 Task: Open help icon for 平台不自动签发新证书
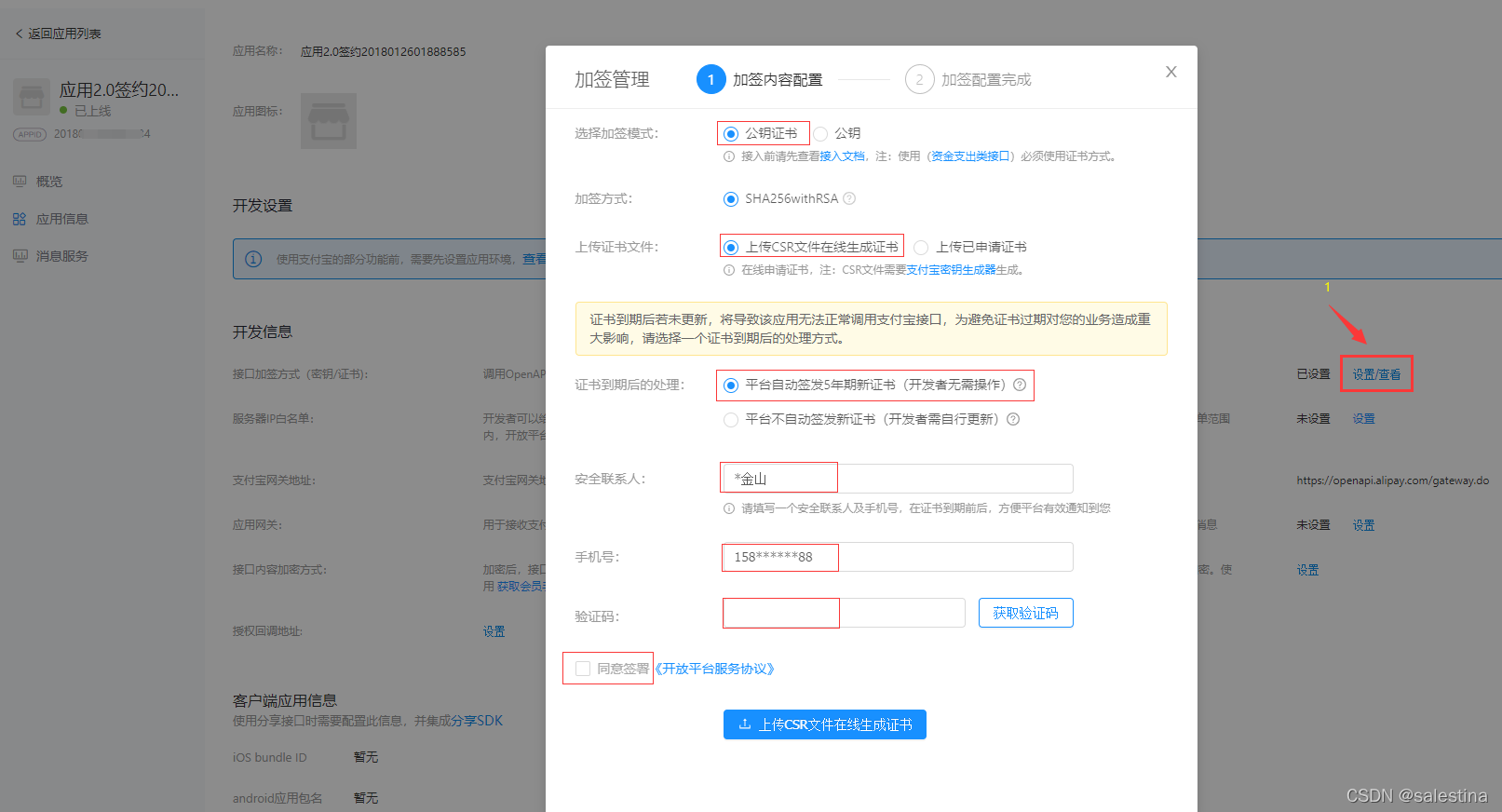[1013, 419]
